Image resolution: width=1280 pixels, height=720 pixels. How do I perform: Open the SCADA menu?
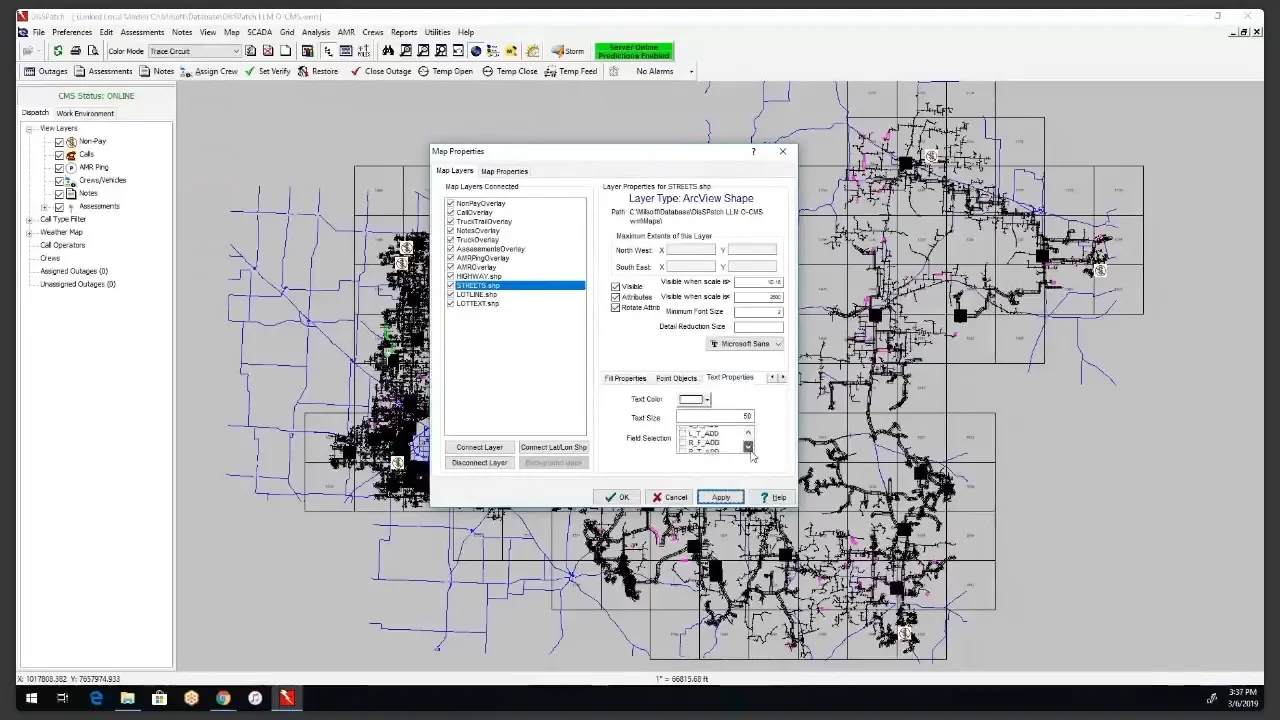[x=259, y=32]
